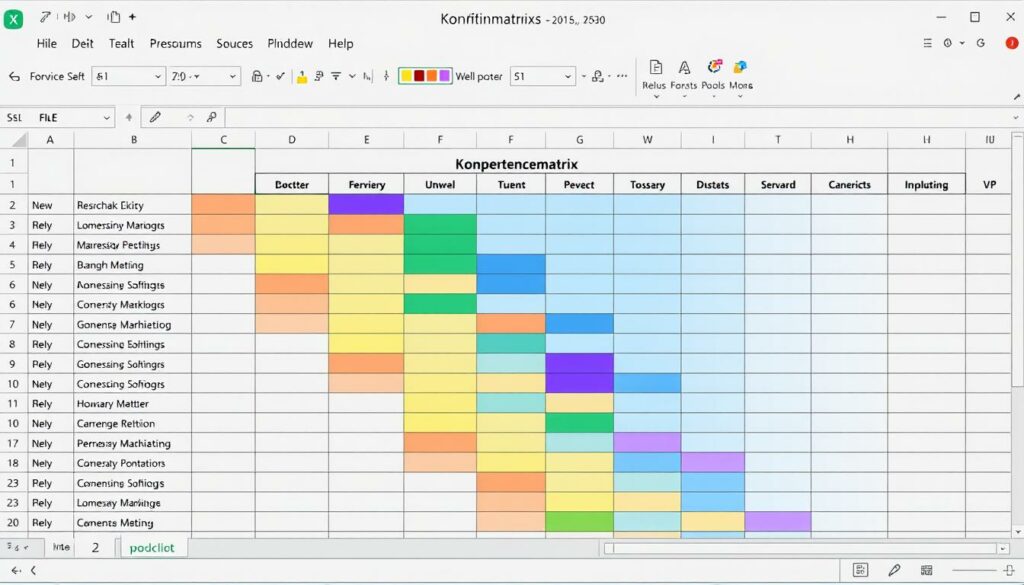The image size is (1024, 585).
Task: Switch to the podcliot sheet tab
Action: [x=153, y=548]
